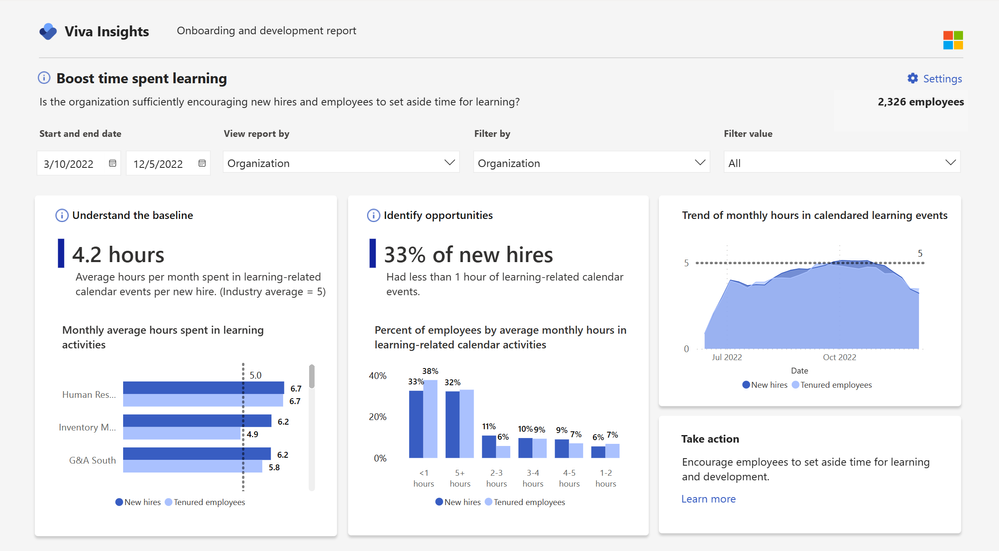999x551 pixels.
Task: Click the Human Res... new hires 6.7 bar
Action: click(x=203, y=388)
